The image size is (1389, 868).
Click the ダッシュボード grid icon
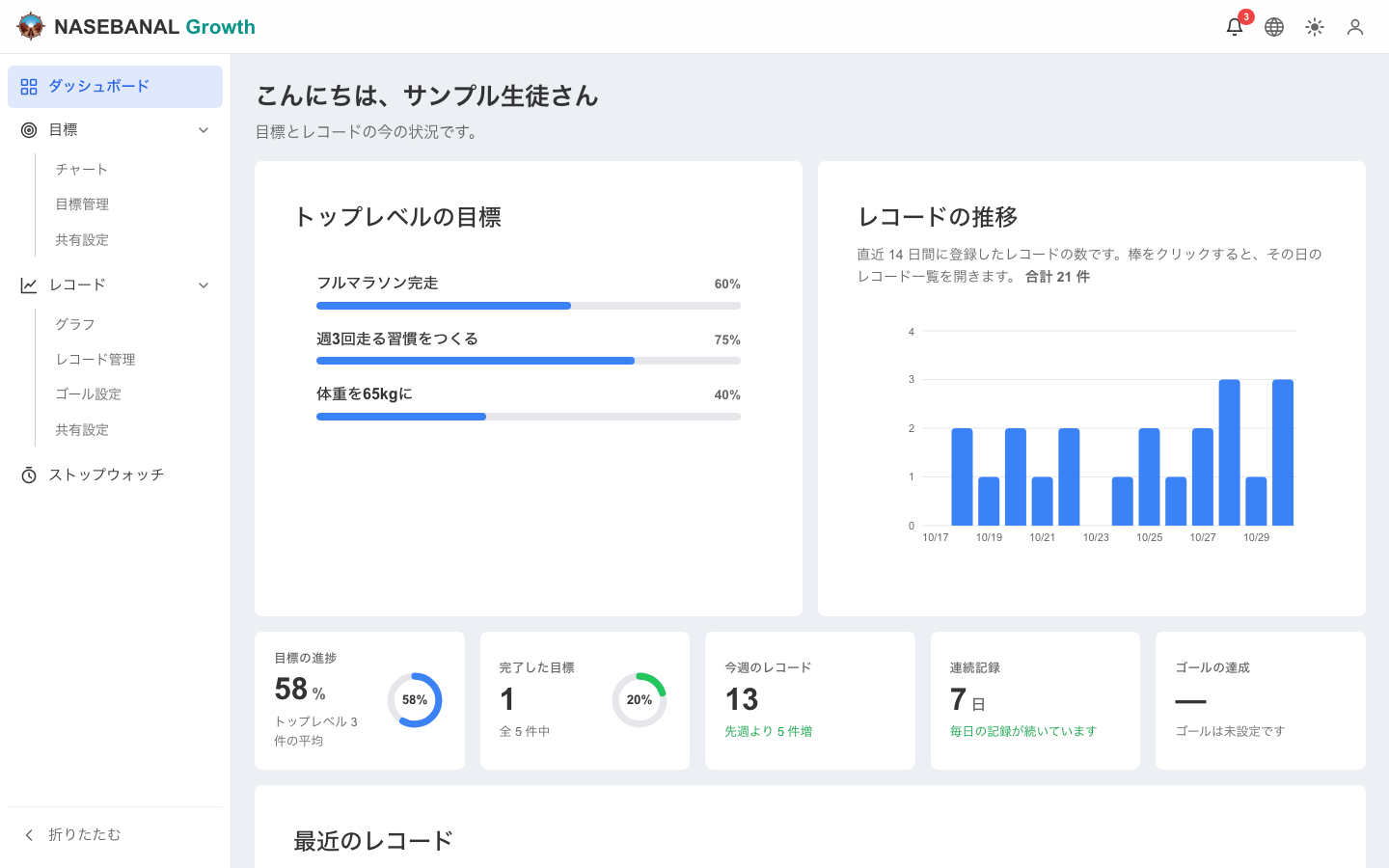click(29, 87)
